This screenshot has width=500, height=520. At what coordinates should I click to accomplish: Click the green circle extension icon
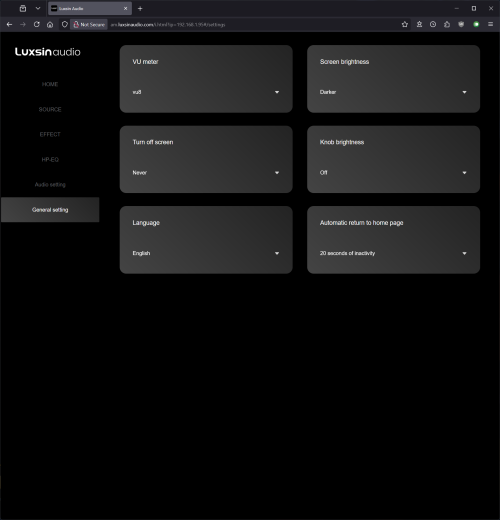(476, 24)
